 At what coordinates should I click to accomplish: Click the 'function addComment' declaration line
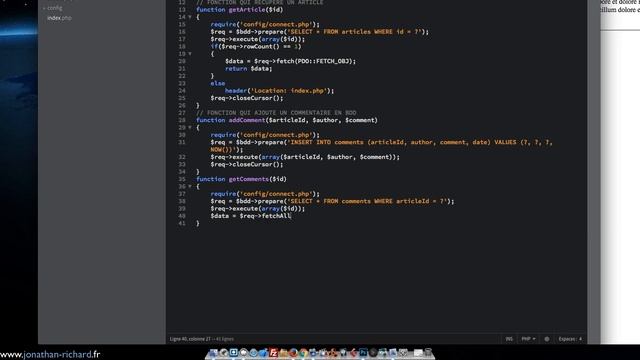click(287, 120)
